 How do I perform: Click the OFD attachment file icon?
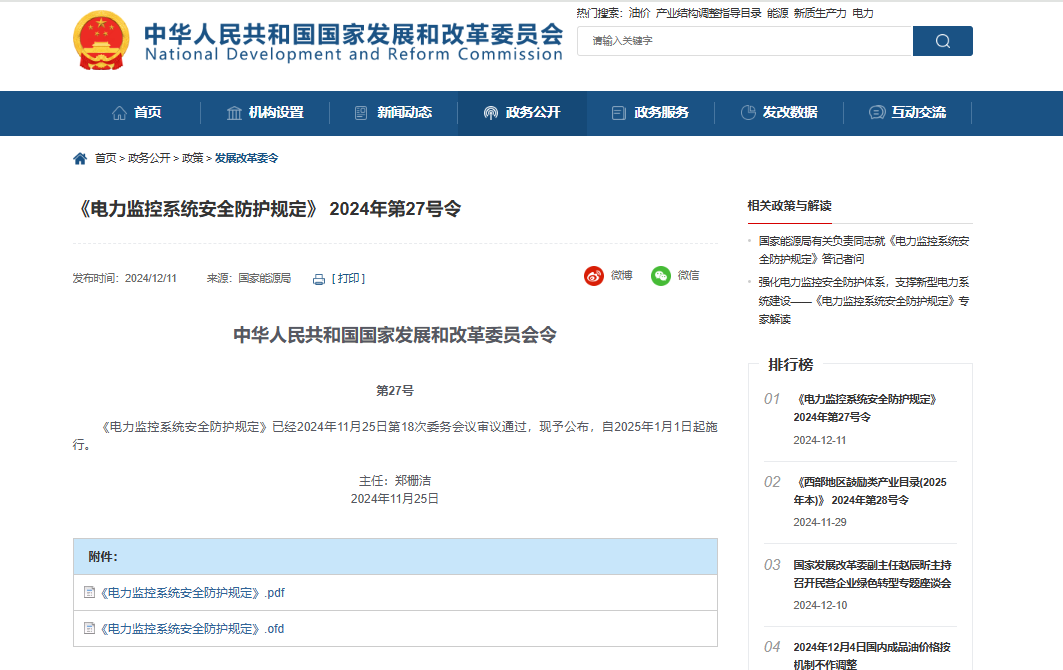point(89,628)
